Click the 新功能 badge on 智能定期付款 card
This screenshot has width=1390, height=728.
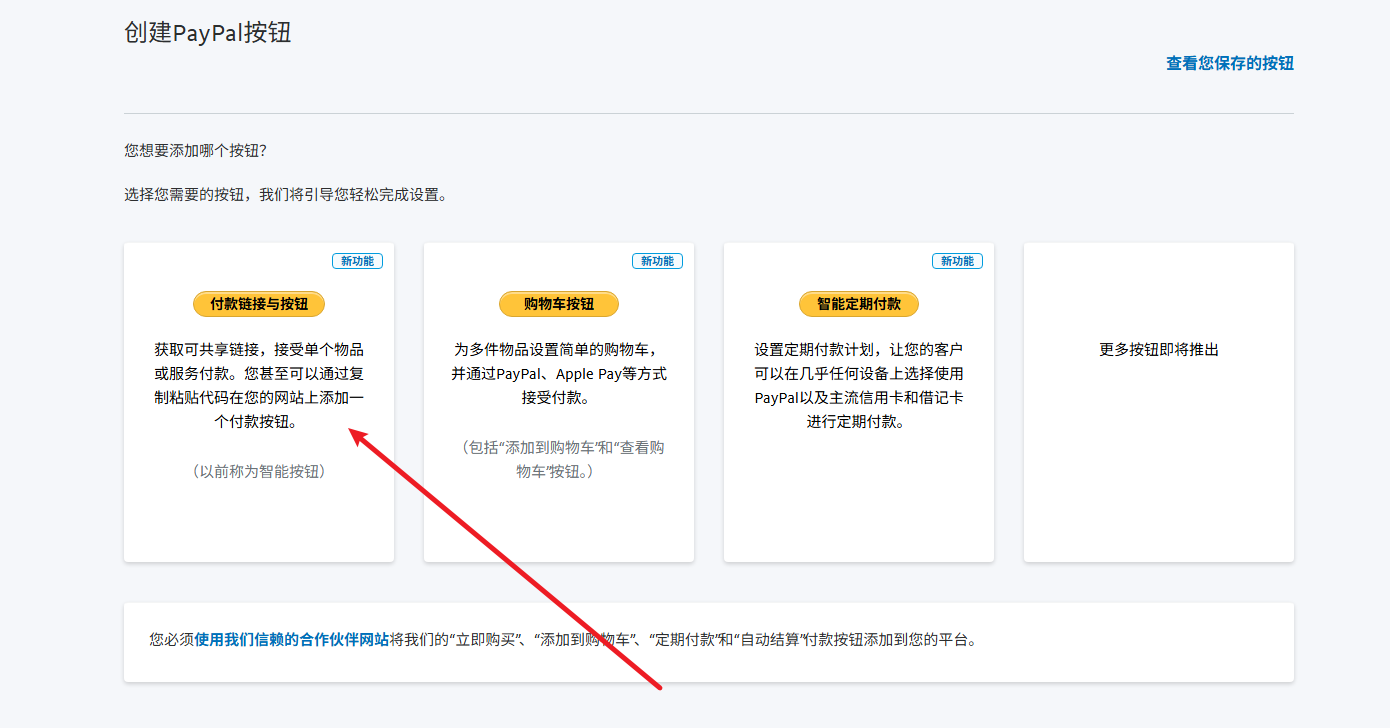[x=957, y=261]
